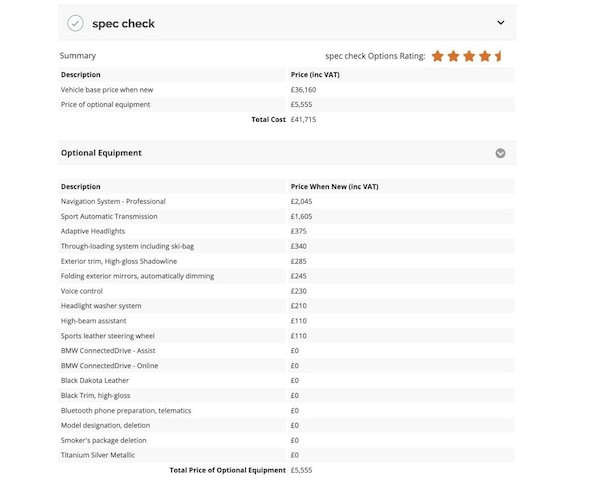Image resolution: width=600 pixels, height=488 pixels.
Task: Click the half-filled fifth rating star
Action: tap(499, 56)
